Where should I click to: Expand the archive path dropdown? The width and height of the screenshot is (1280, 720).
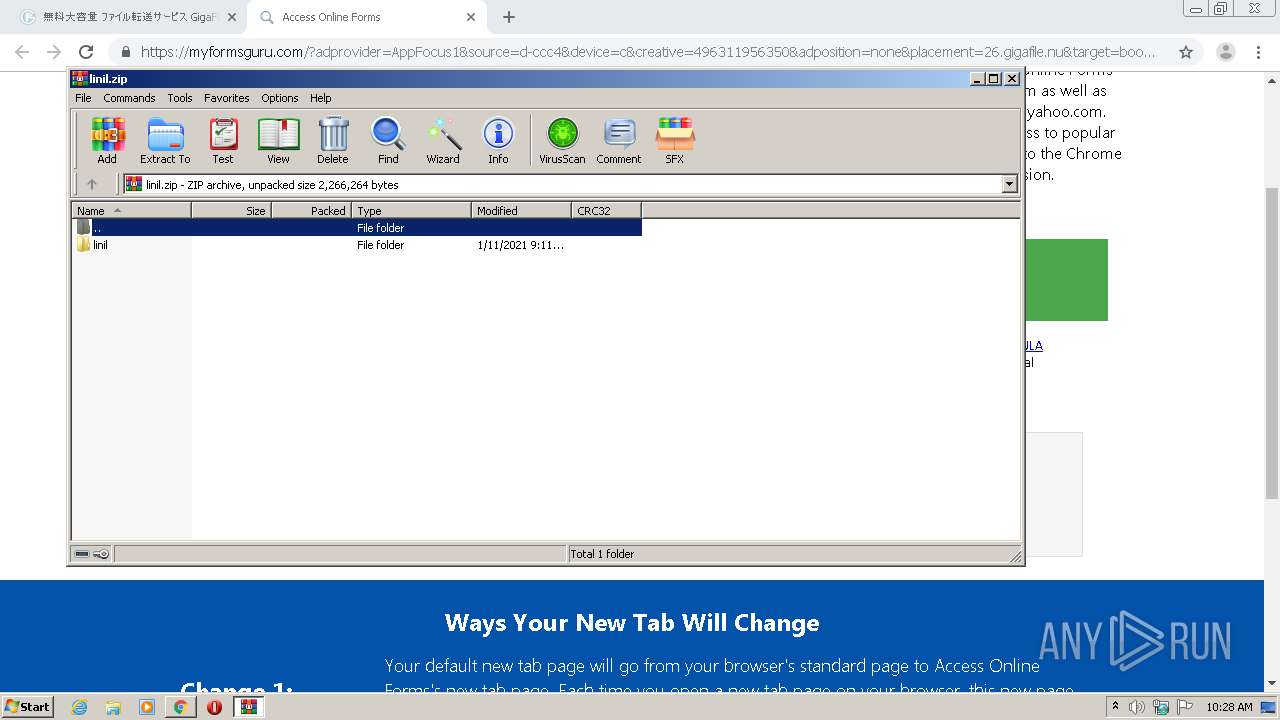(1009, 184)
